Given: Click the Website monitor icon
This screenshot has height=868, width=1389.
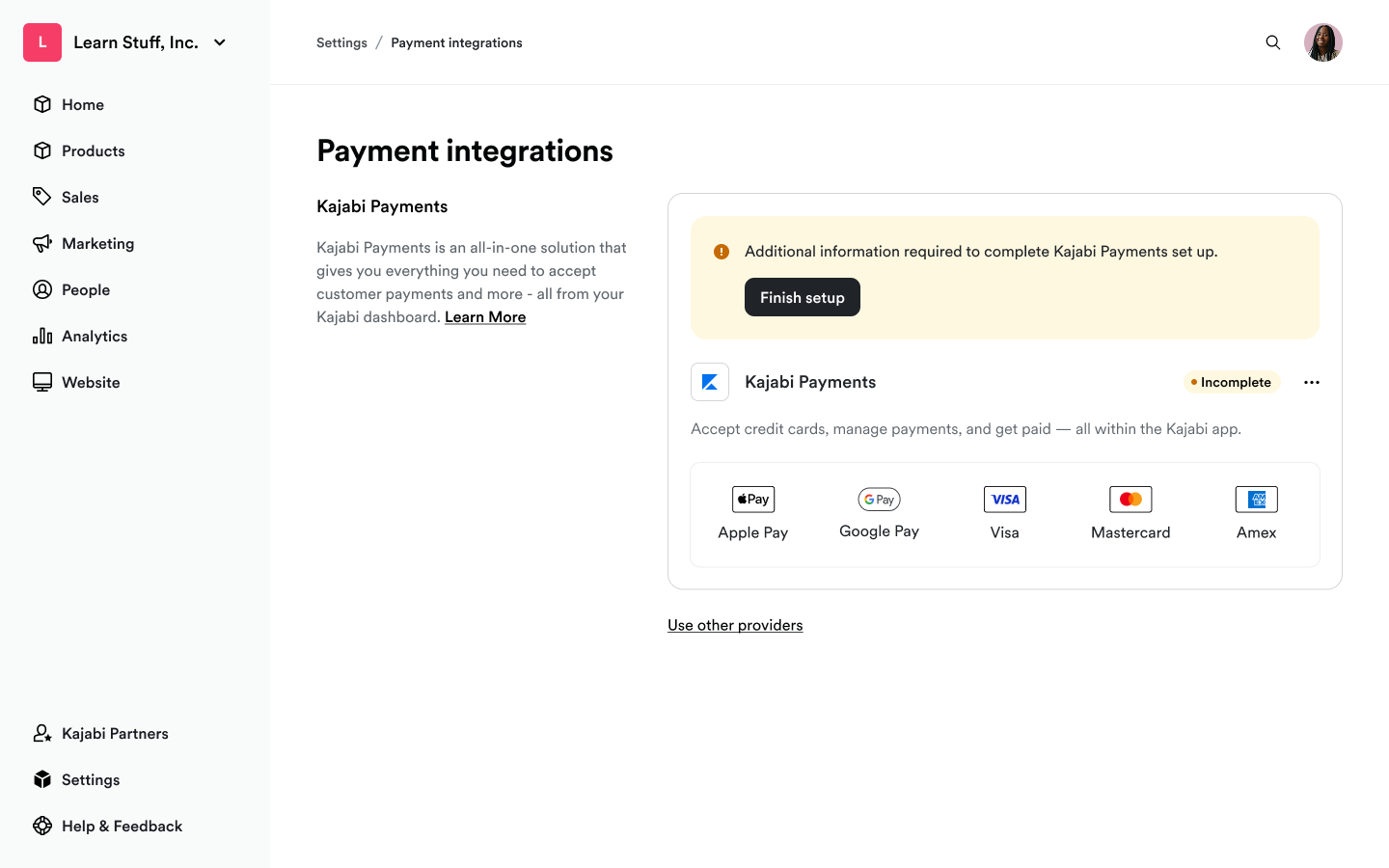Looking at the screenshot, I should [42, 382].
